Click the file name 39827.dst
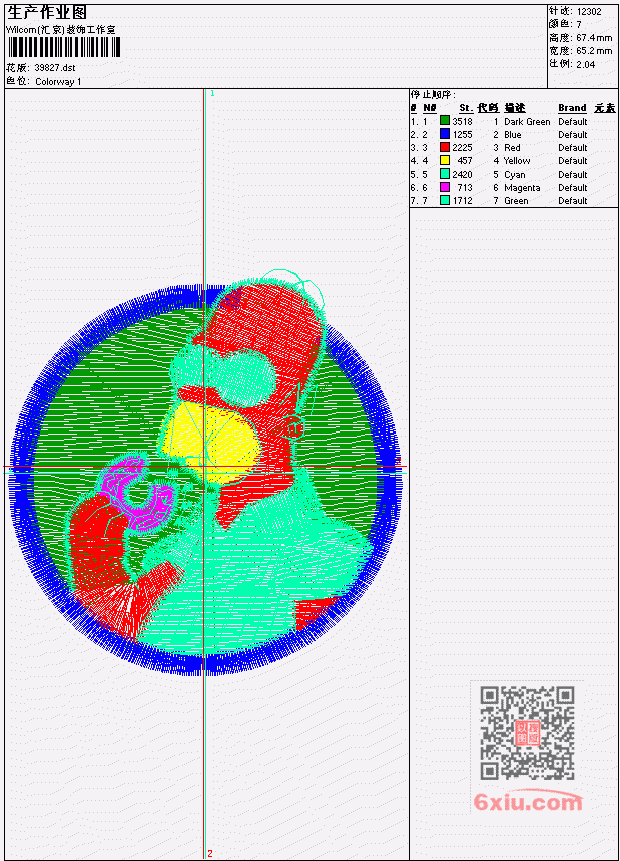This screenshot has width=620, height=861. point(55,68)
